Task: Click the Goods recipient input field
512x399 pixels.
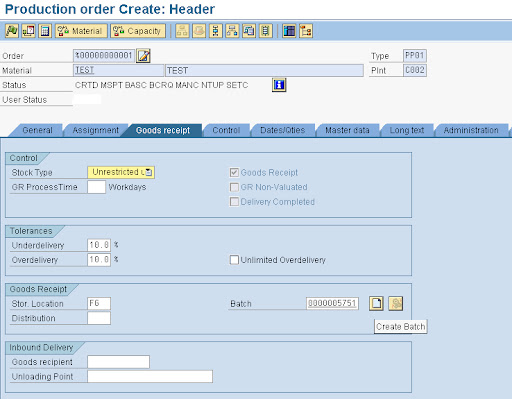Action: click(x=118, y=362)
